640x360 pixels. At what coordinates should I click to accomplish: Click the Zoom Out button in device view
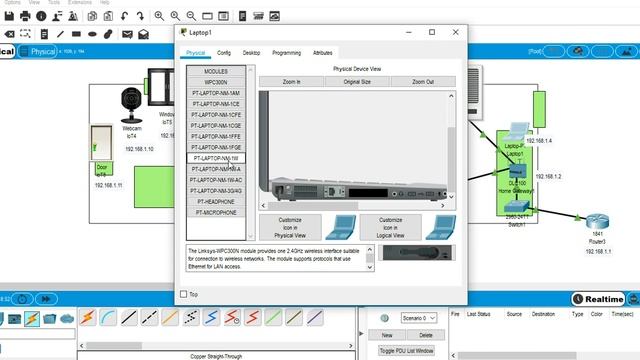point(423,82)
